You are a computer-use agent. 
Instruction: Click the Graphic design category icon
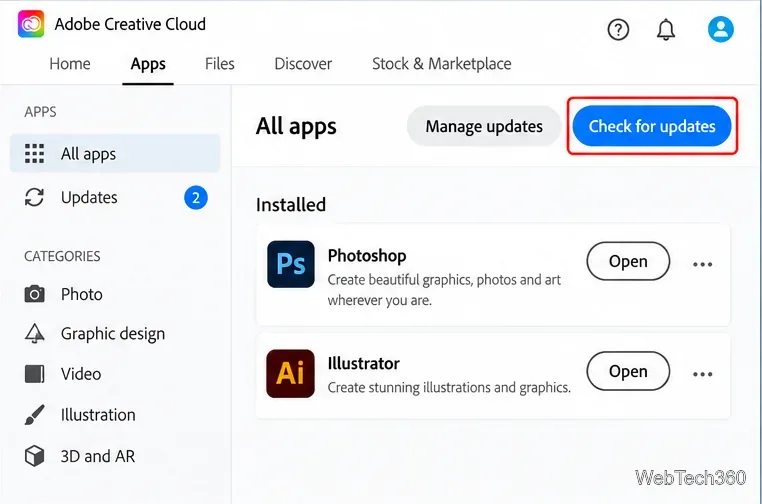(x=35, y=333)
